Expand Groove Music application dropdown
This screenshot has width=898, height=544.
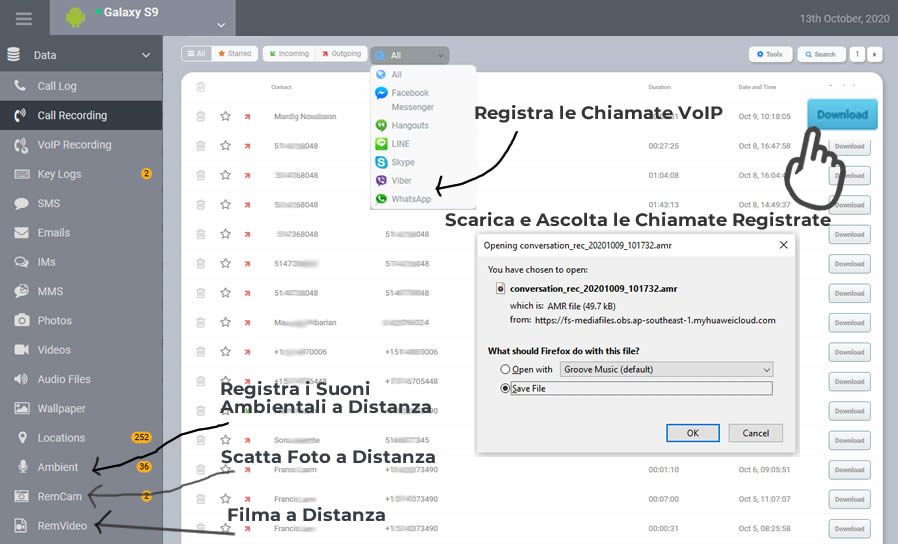(x=667, y=369)
